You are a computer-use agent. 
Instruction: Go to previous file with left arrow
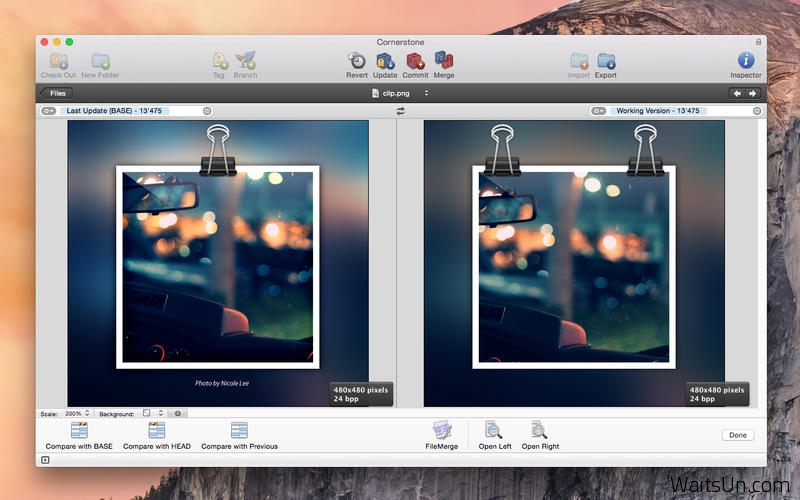point(737,93)
